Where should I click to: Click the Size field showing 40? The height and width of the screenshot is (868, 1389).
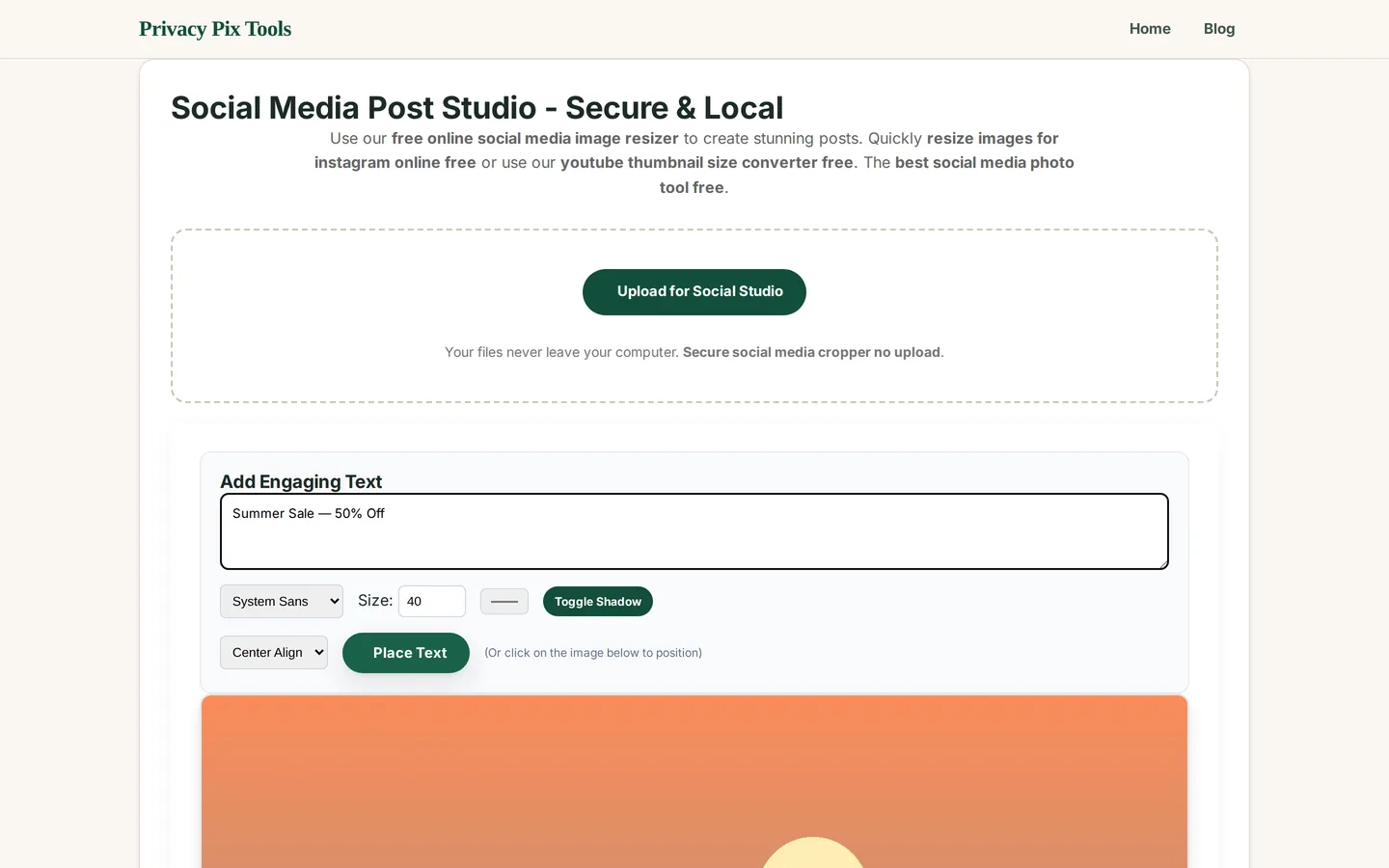pos(432,601)
